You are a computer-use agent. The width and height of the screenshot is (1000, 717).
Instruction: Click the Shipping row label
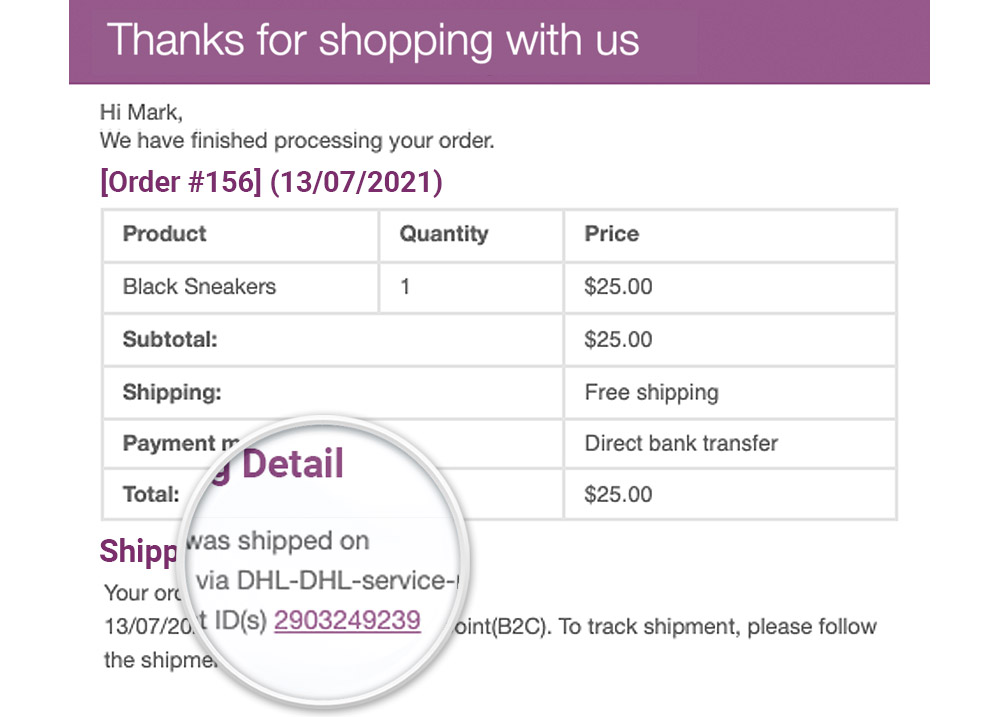[x=172, y=392]
